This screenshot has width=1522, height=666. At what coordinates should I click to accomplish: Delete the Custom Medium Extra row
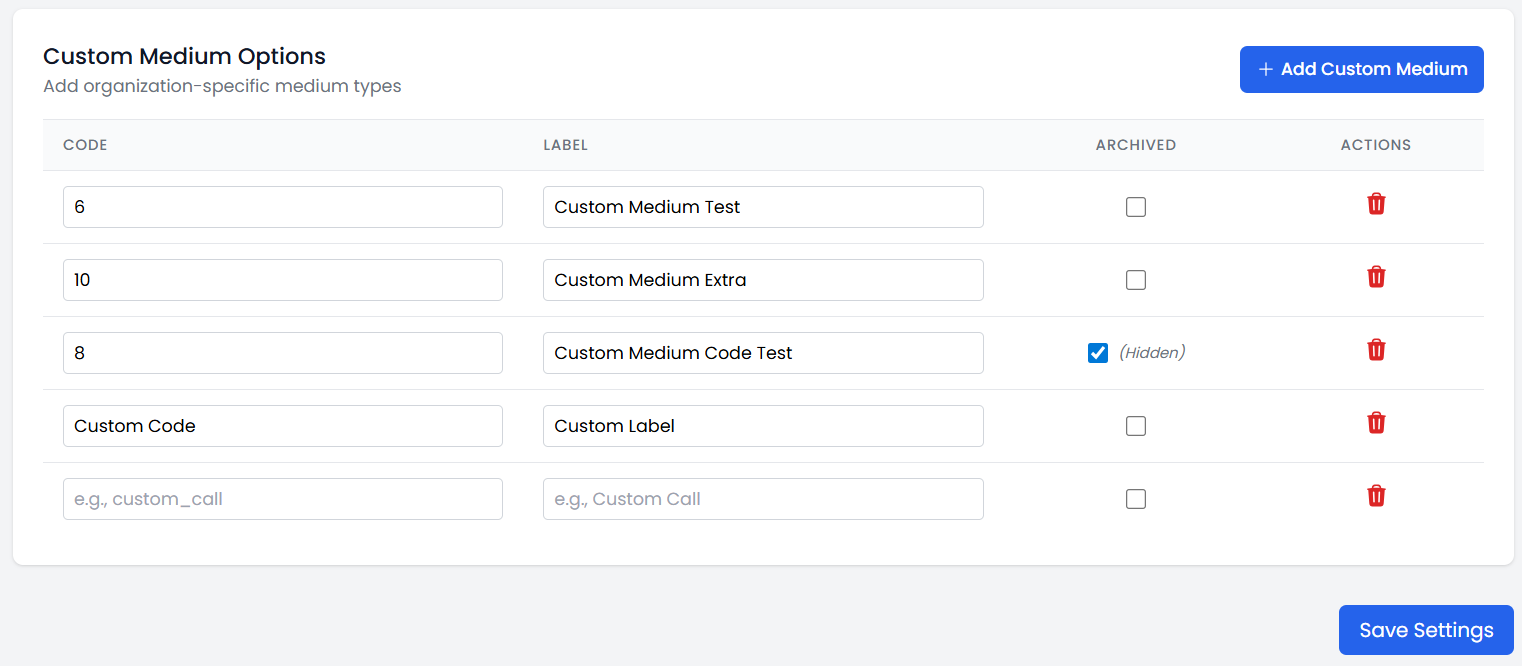click(1376, 277)
